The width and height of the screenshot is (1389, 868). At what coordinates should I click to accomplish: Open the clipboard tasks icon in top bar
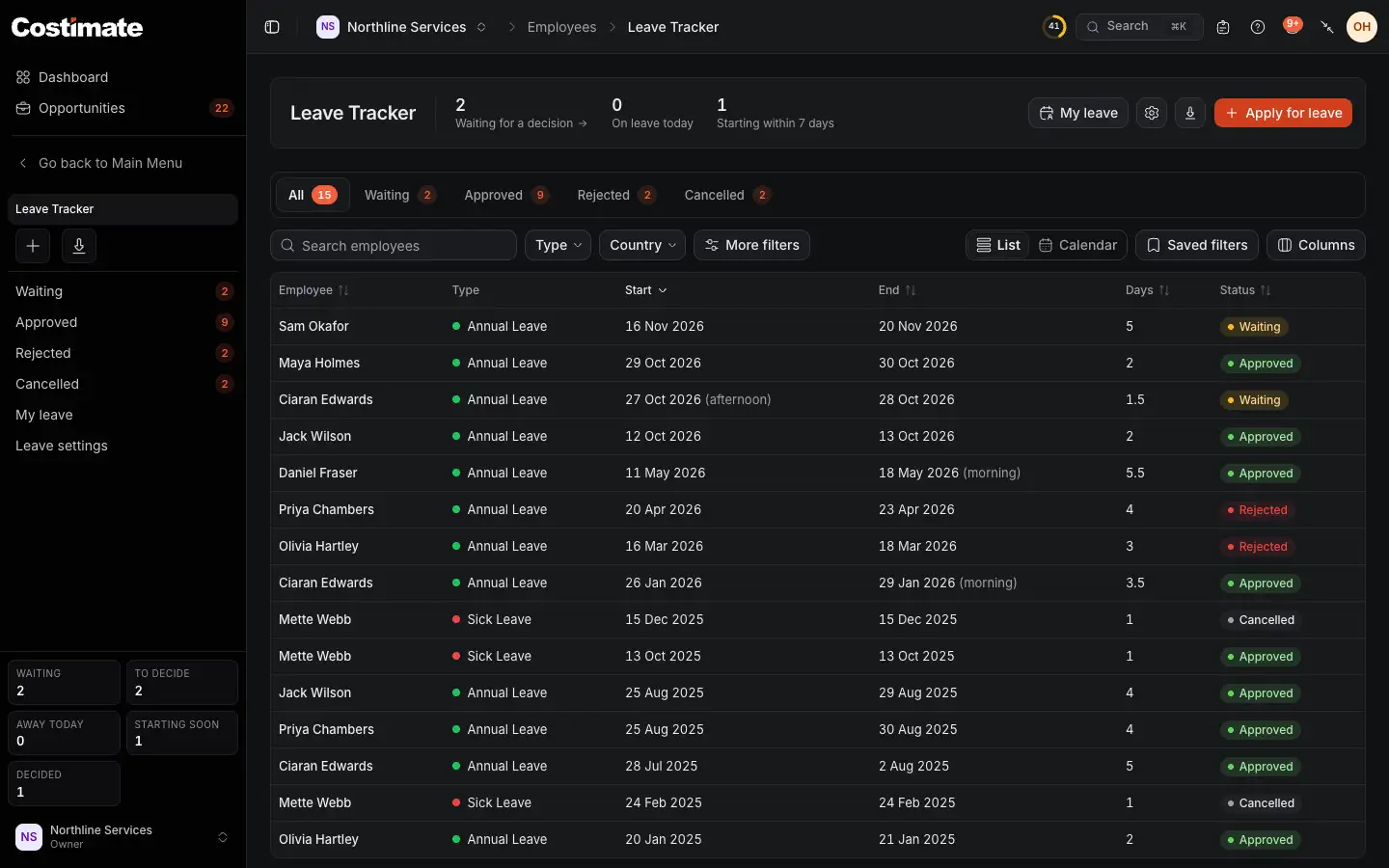click(1223, 27)
